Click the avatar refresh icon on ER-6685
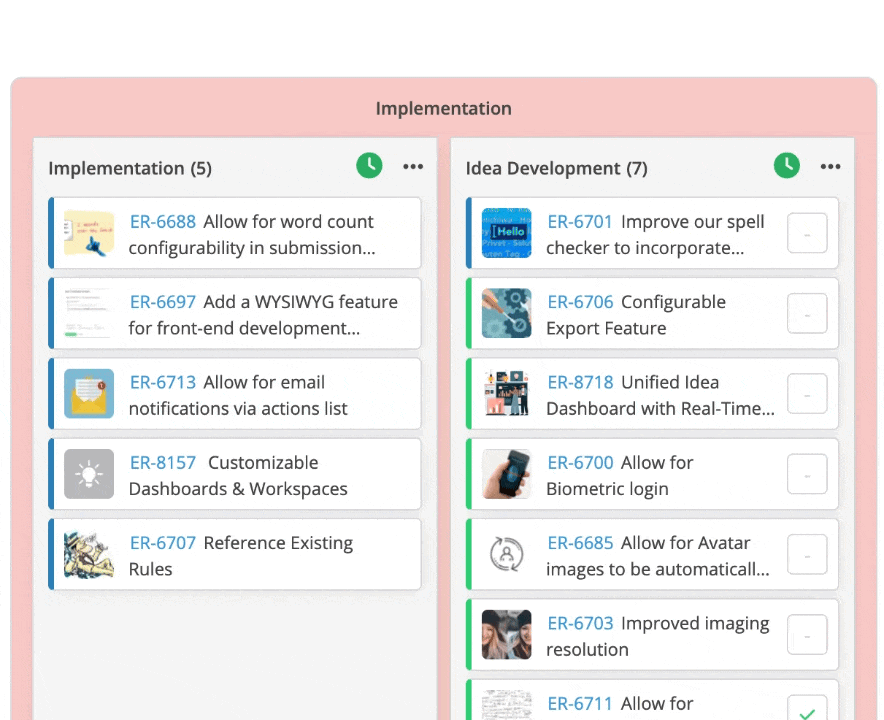 [506, 554]
